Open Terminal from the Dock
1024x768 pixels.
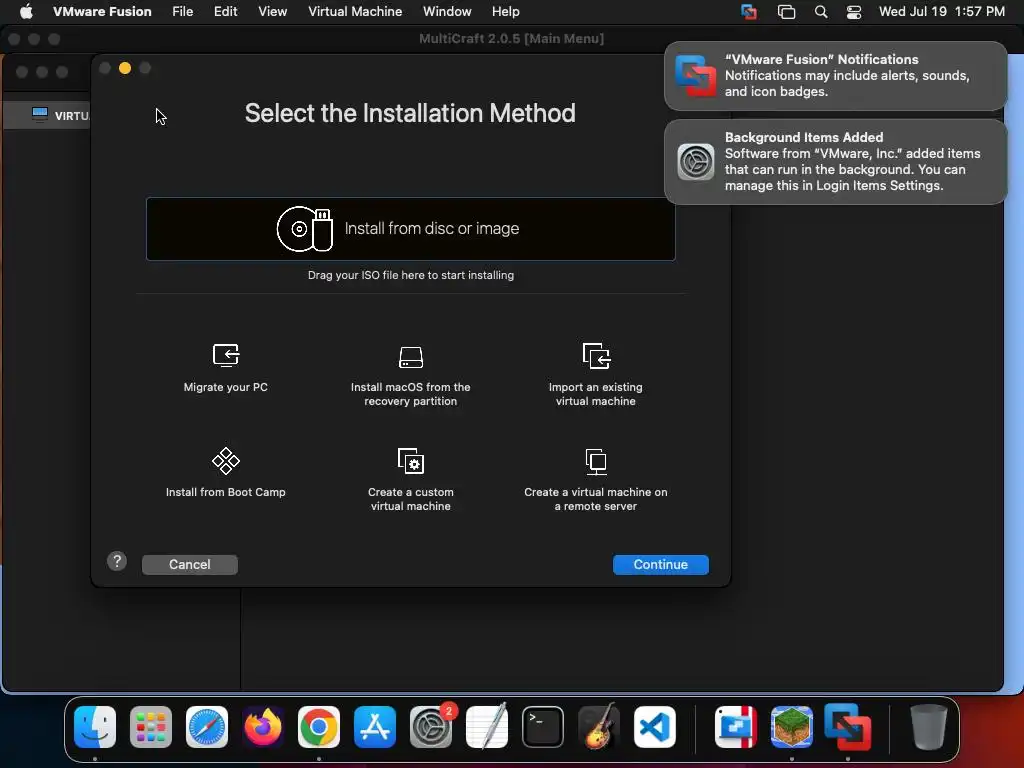click(x=543, y=726)
